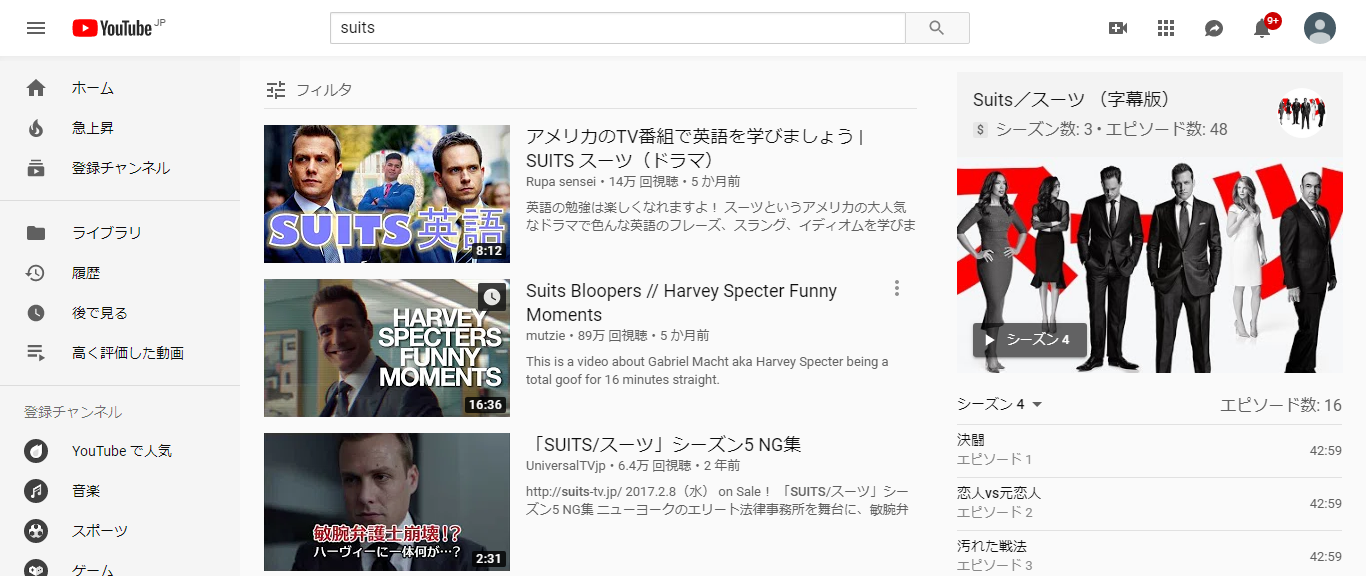Screen dimensions: 1366x576
Task: Open YouTube apps grid icon
Action: 1166,28
